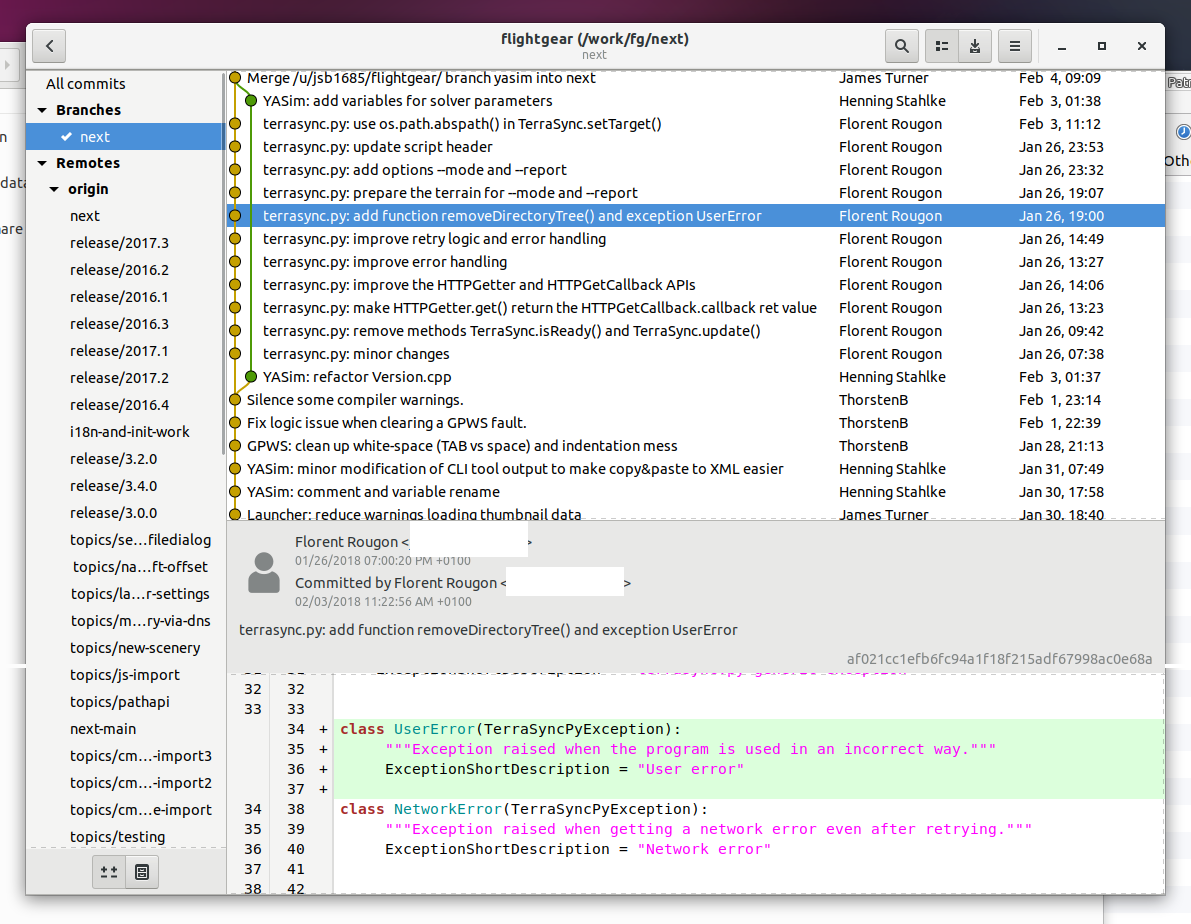Select local branch next
Image resolution: width=1191 pixels, height=924 pixels.
click(x=126, y=137)
